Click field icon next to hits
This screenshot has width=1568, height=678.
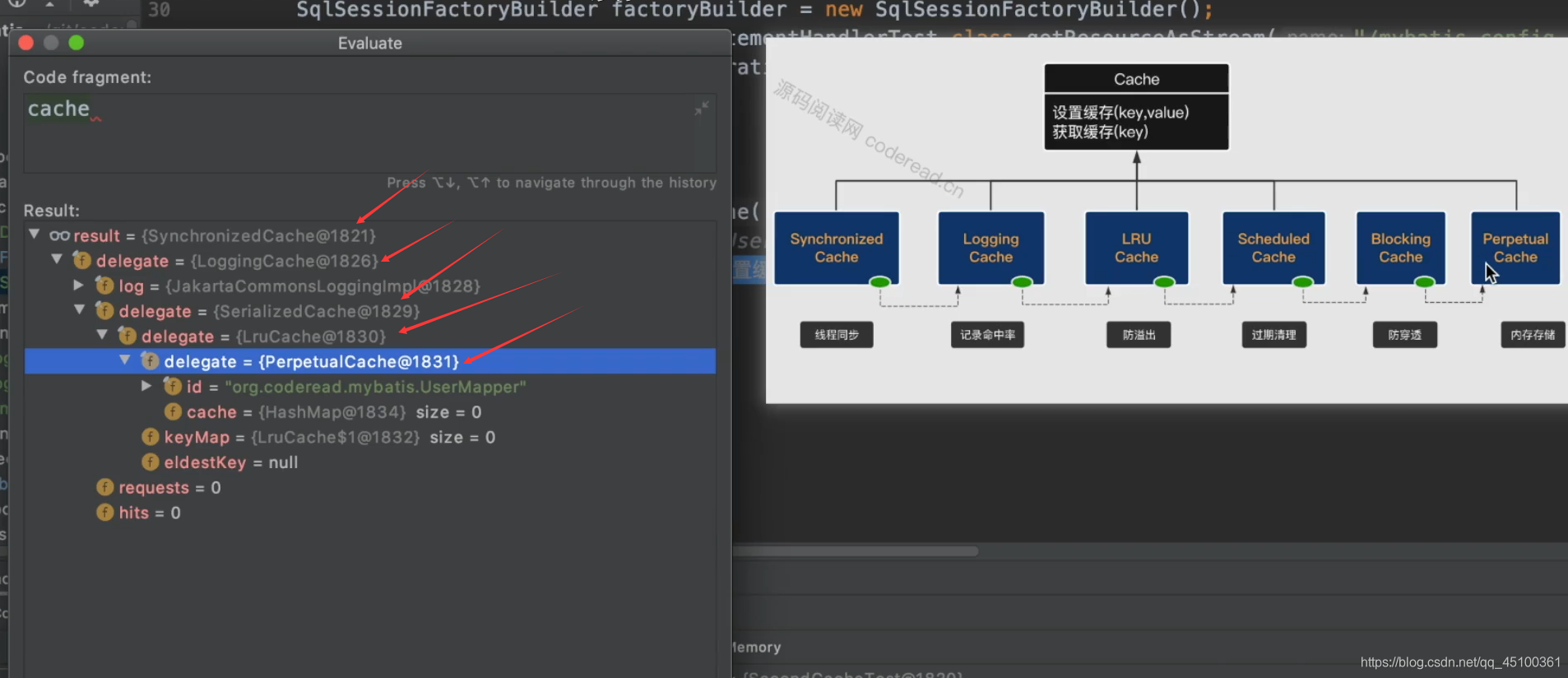point(104,513)
